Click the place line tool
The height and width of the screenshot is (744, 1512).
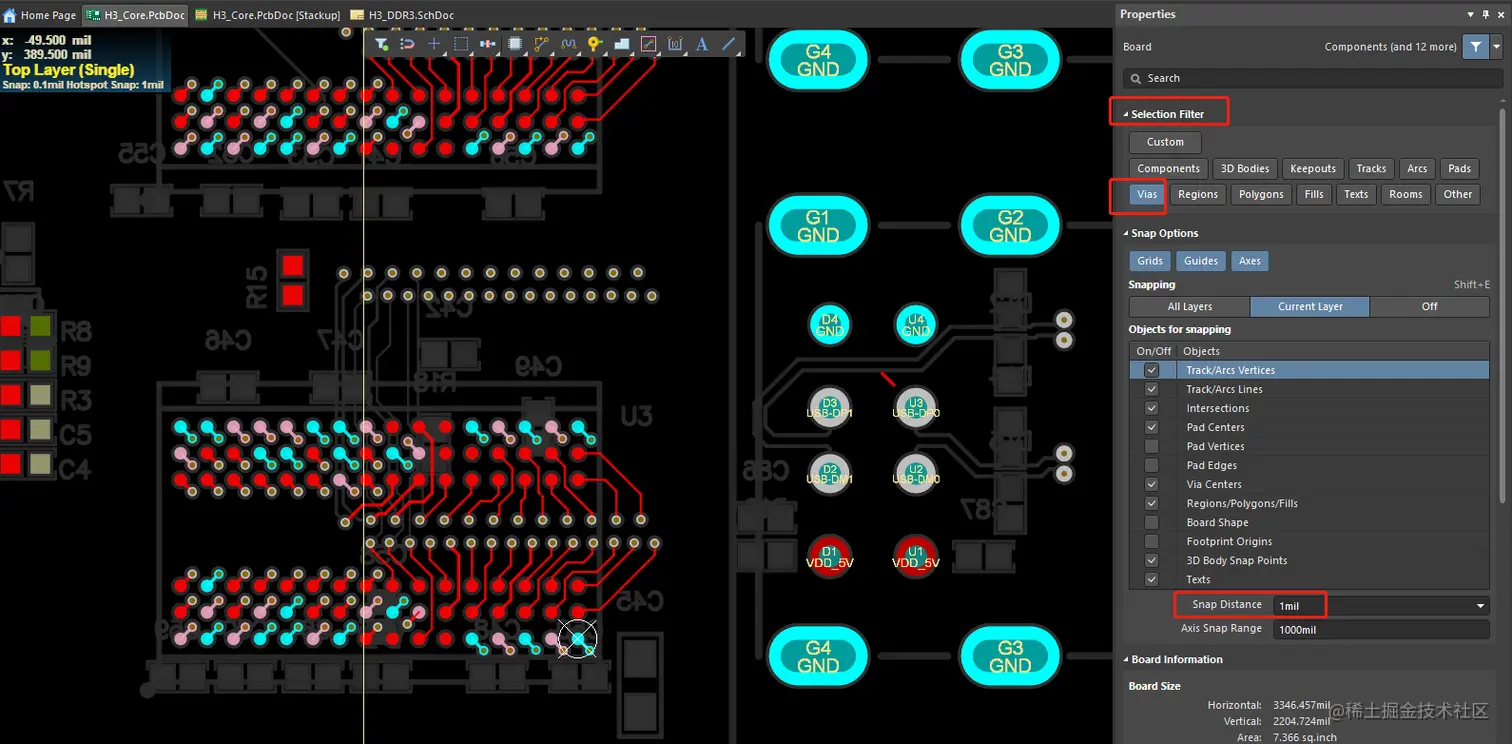click(729, 44)
